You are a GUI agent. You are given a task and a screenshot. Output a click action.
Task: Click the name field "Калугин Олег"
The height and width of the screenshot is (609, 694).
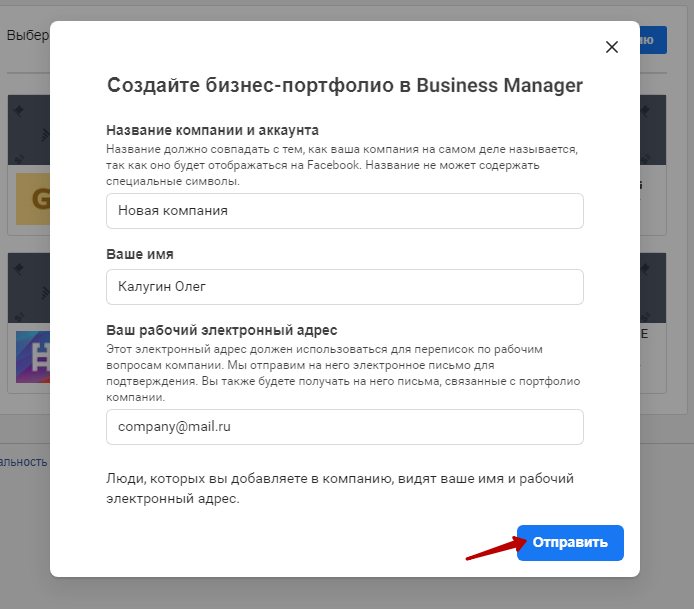[x=345, y=287]
